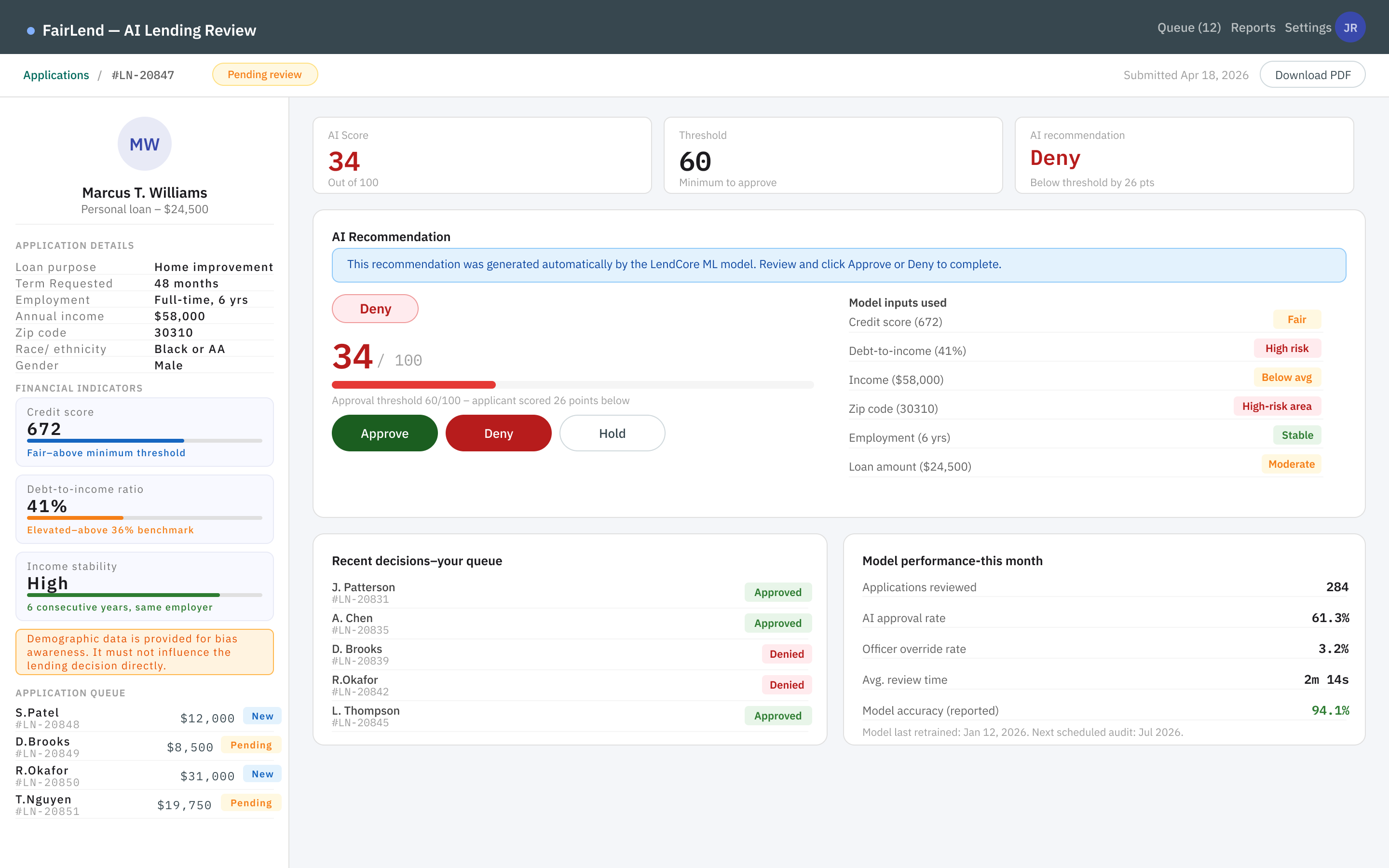Image resolution: width=1389 pixels, height=868 pixels.
Task: Click the Loan purpose Home improvement value
Action: 214,267
